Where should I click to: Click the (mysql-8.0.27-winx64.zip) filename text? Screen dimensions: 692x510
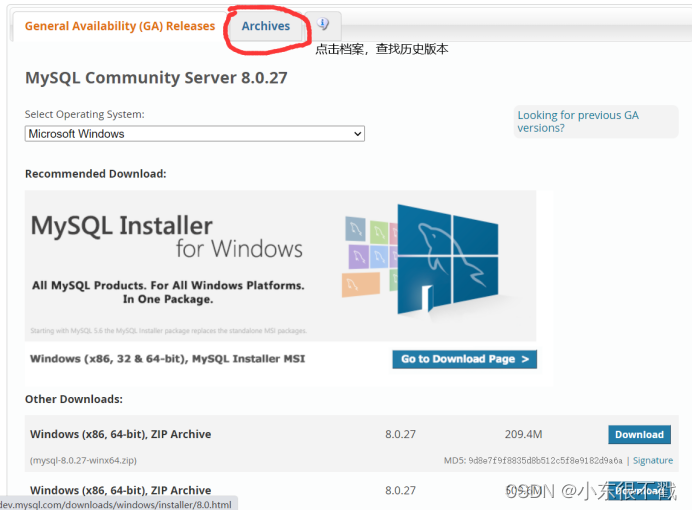tap(83, 461)
